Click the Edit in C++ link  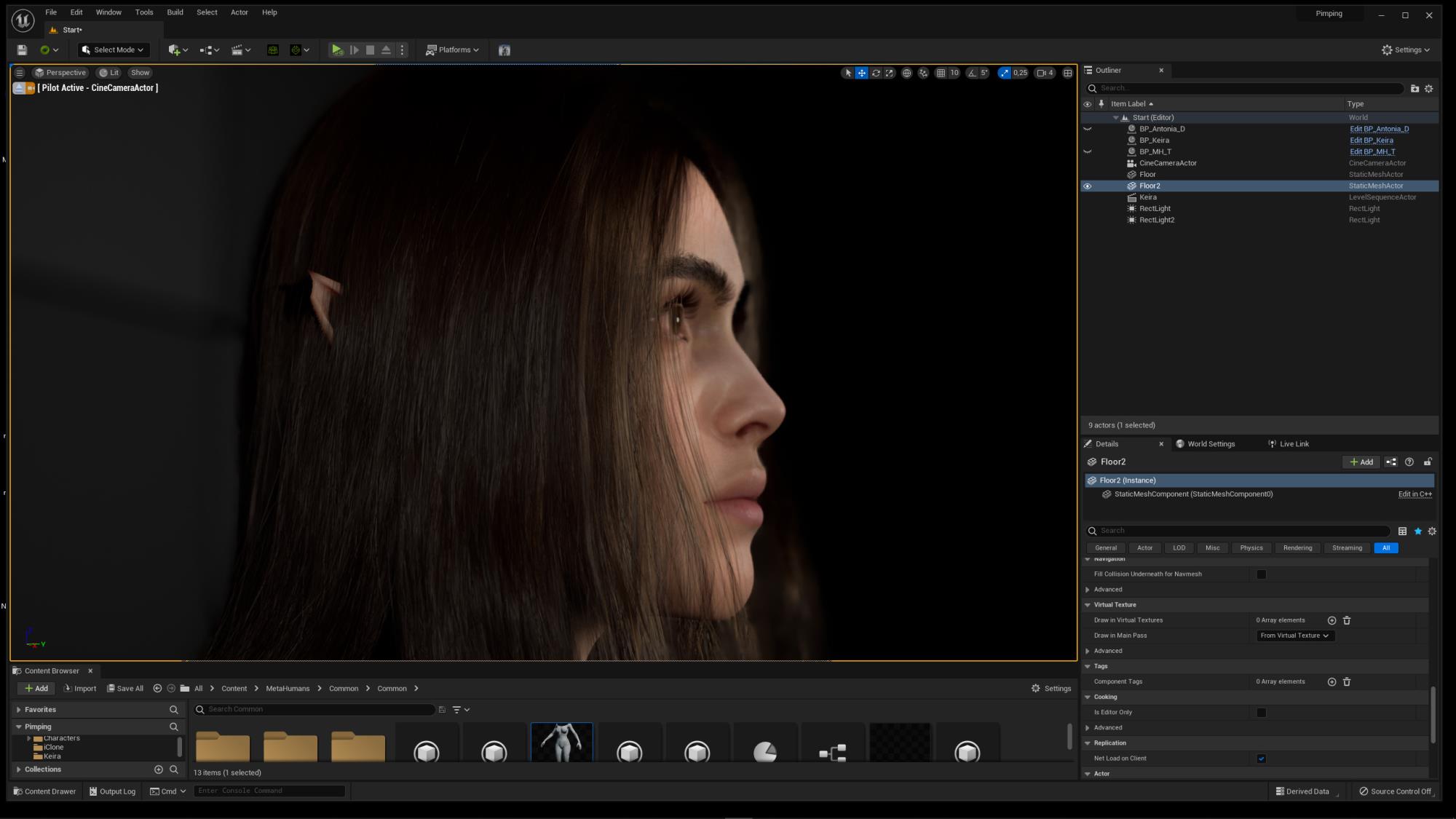point(1415,494)
